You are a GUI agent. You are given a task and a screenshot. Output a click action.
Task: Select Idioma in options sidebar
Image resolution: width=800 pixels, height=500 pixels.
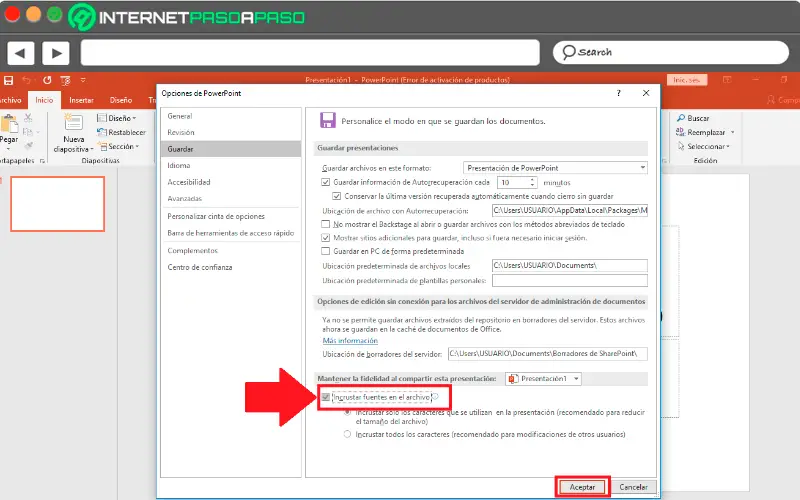[231, 165]
